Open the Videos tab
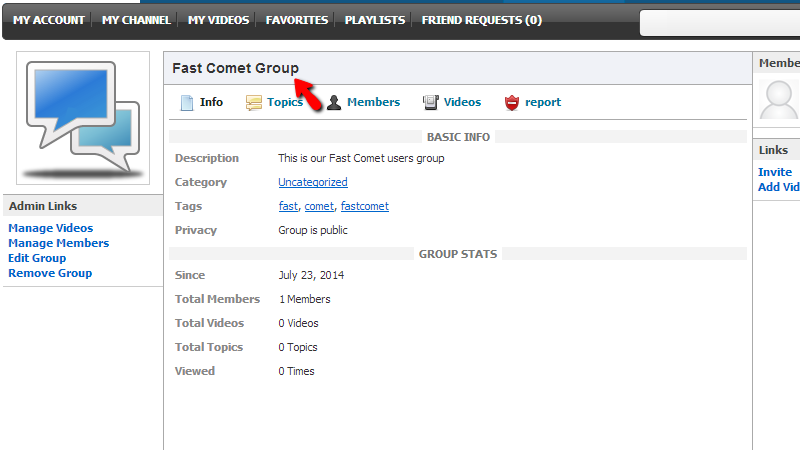 [x=462, y=102]
